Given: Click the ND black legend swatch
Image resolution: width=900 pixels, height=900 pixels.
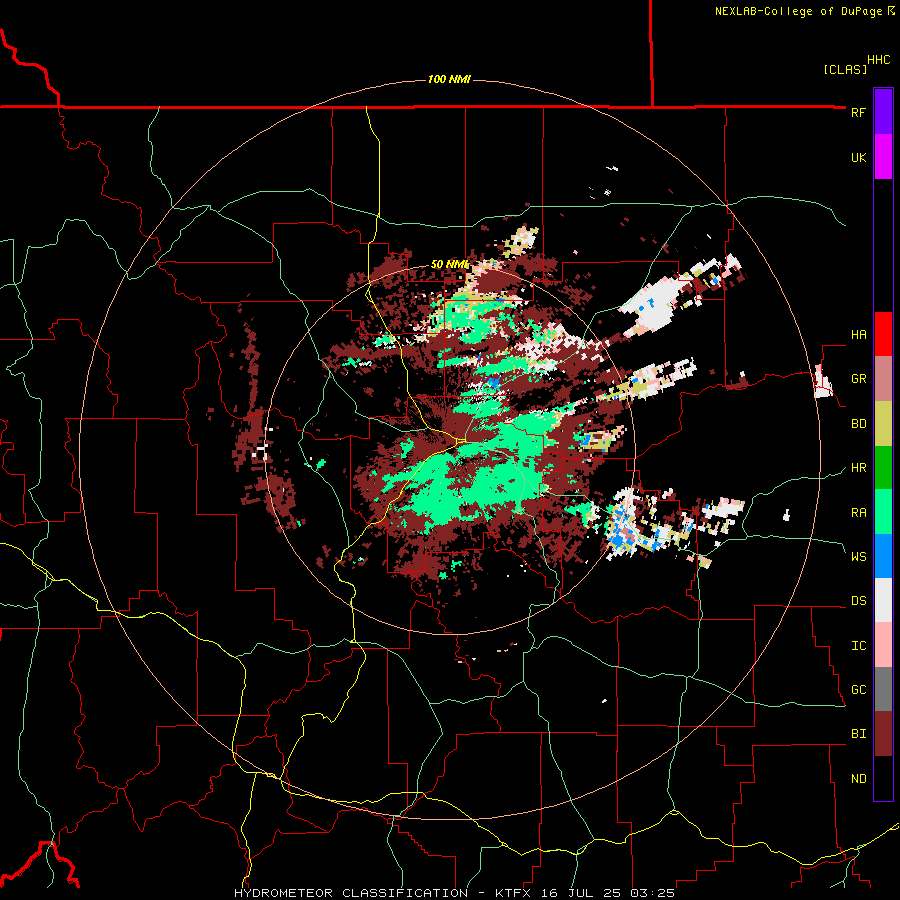Looking at the screenshot, I should point(883,778).
